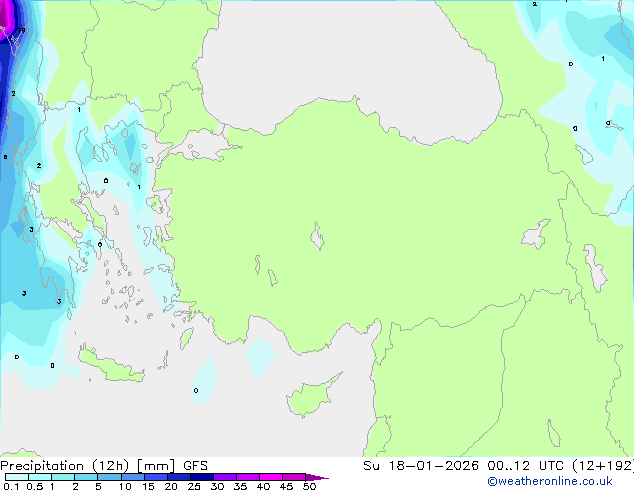Screen dimensions: 634x490
Task: Select the 0.5–1 mm legend color swatch
Action: pyautogui.click(x=40, y=477)
